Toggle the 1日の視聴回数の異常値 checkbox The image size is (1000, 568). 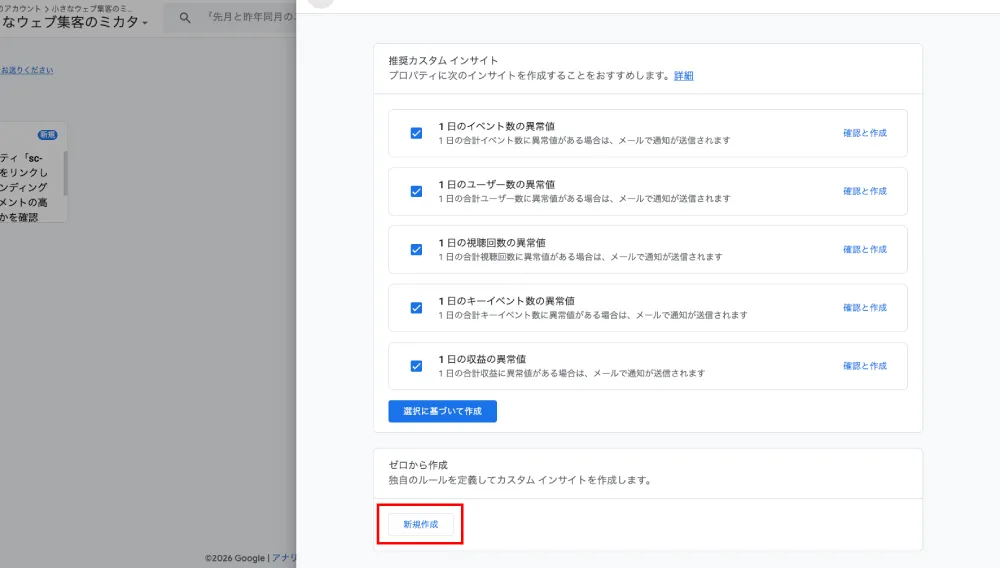click(416, 250)
